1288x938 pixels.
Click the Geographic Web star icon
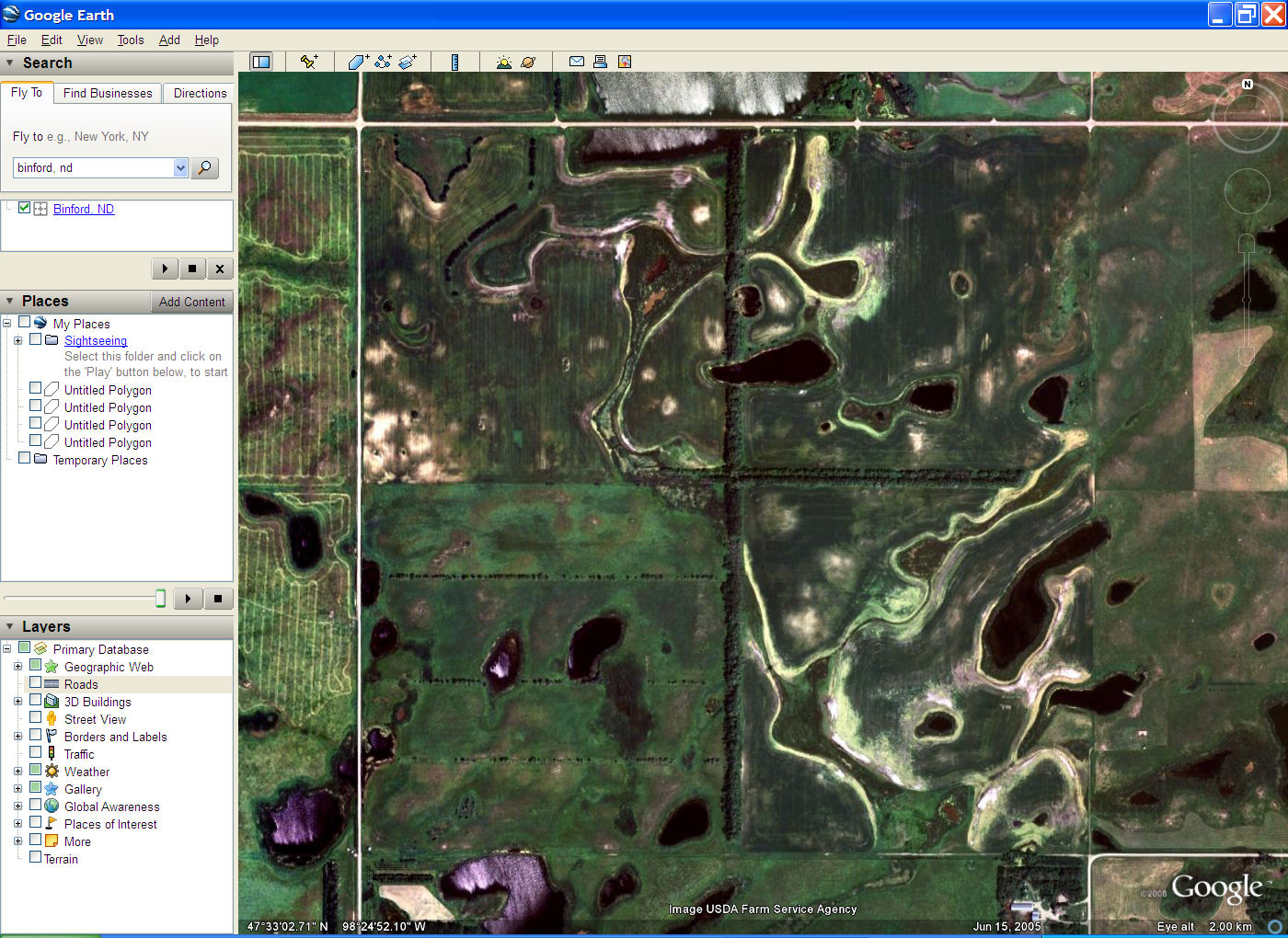[x=52, y=667]
